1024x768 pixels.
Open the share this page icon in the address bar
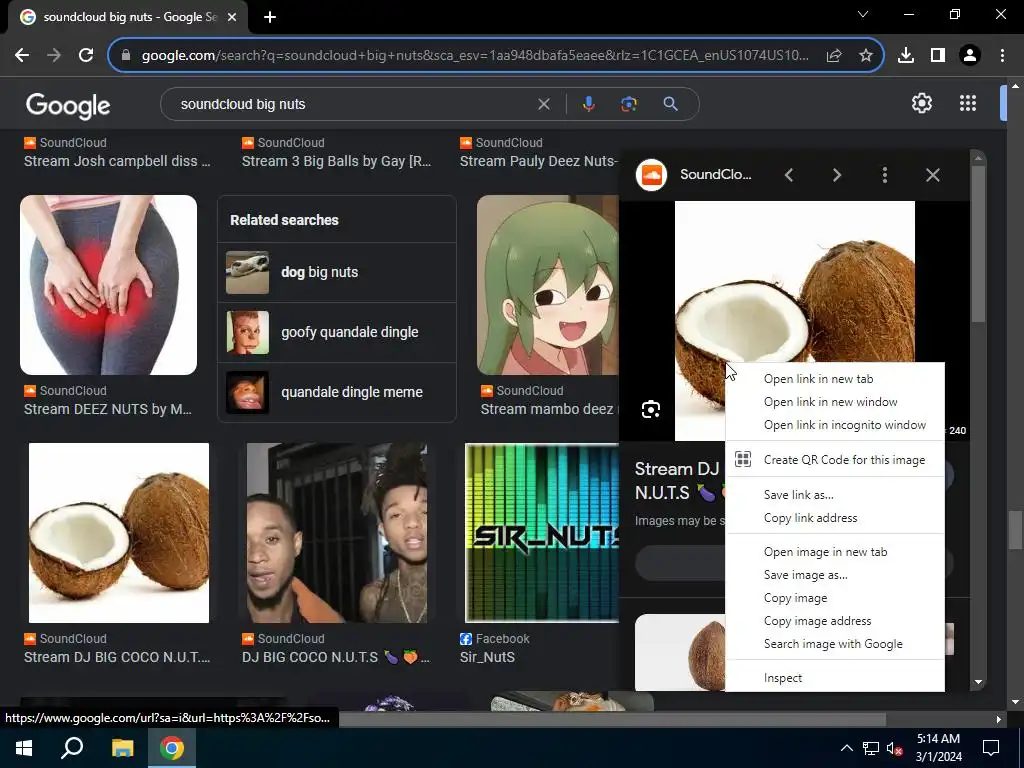tap(834, 56)
